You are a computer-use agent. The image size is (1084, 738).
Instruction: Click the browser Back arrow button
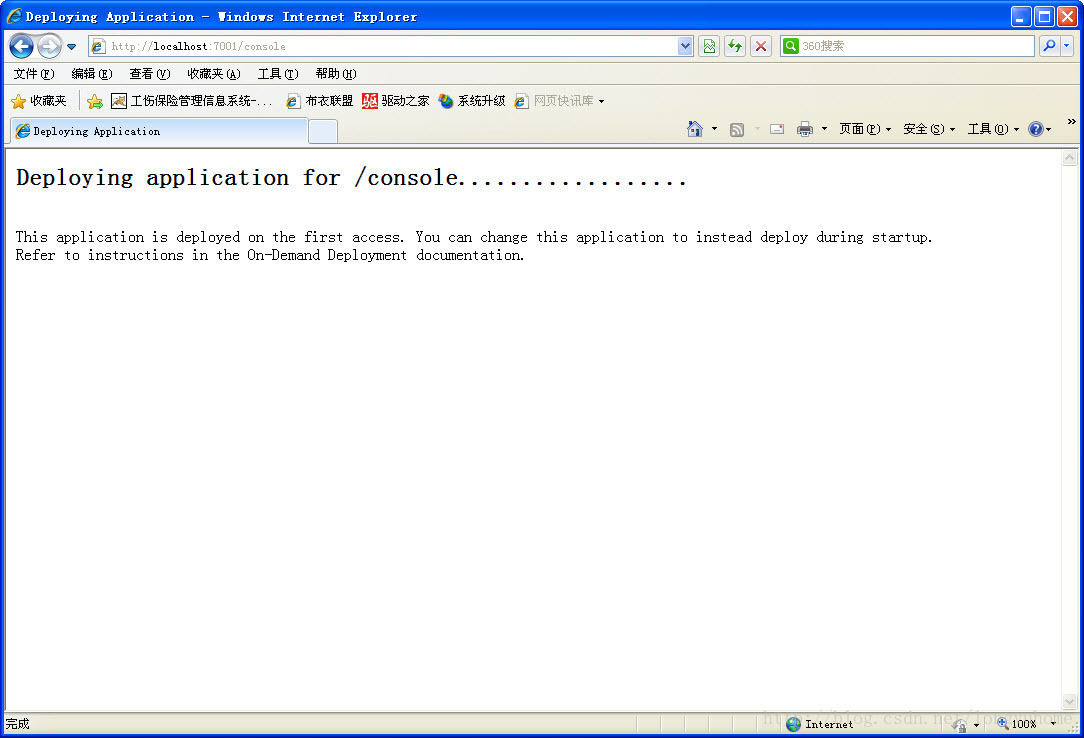[21, 46]
